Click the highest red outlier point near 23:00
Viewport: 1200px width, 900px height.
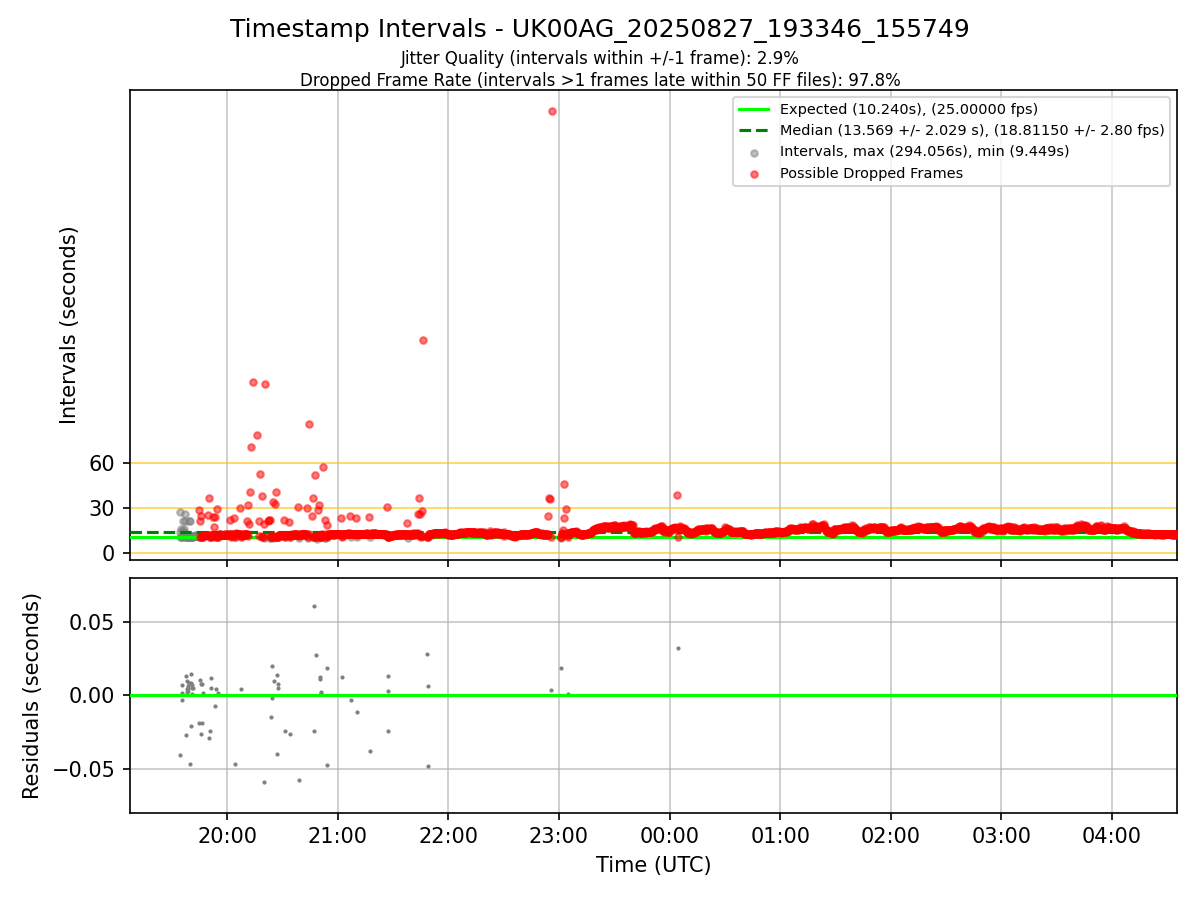tap(552, 111)
